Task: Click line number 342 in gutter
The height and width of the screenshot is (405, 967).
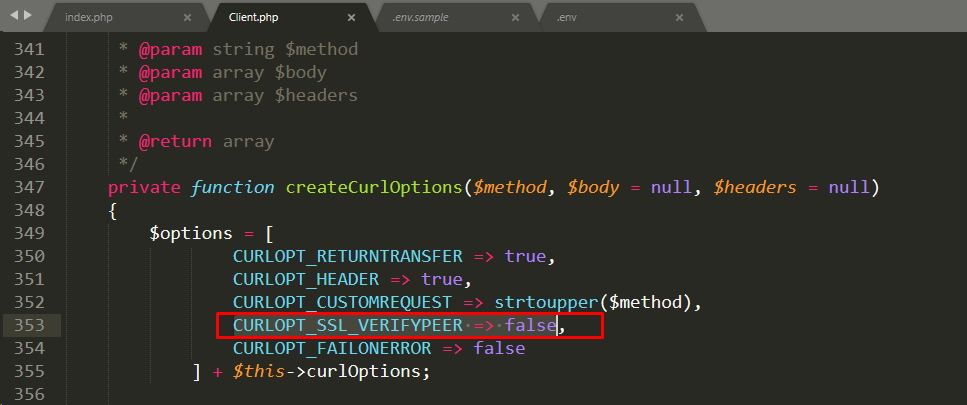Action: tap(29, 72)
